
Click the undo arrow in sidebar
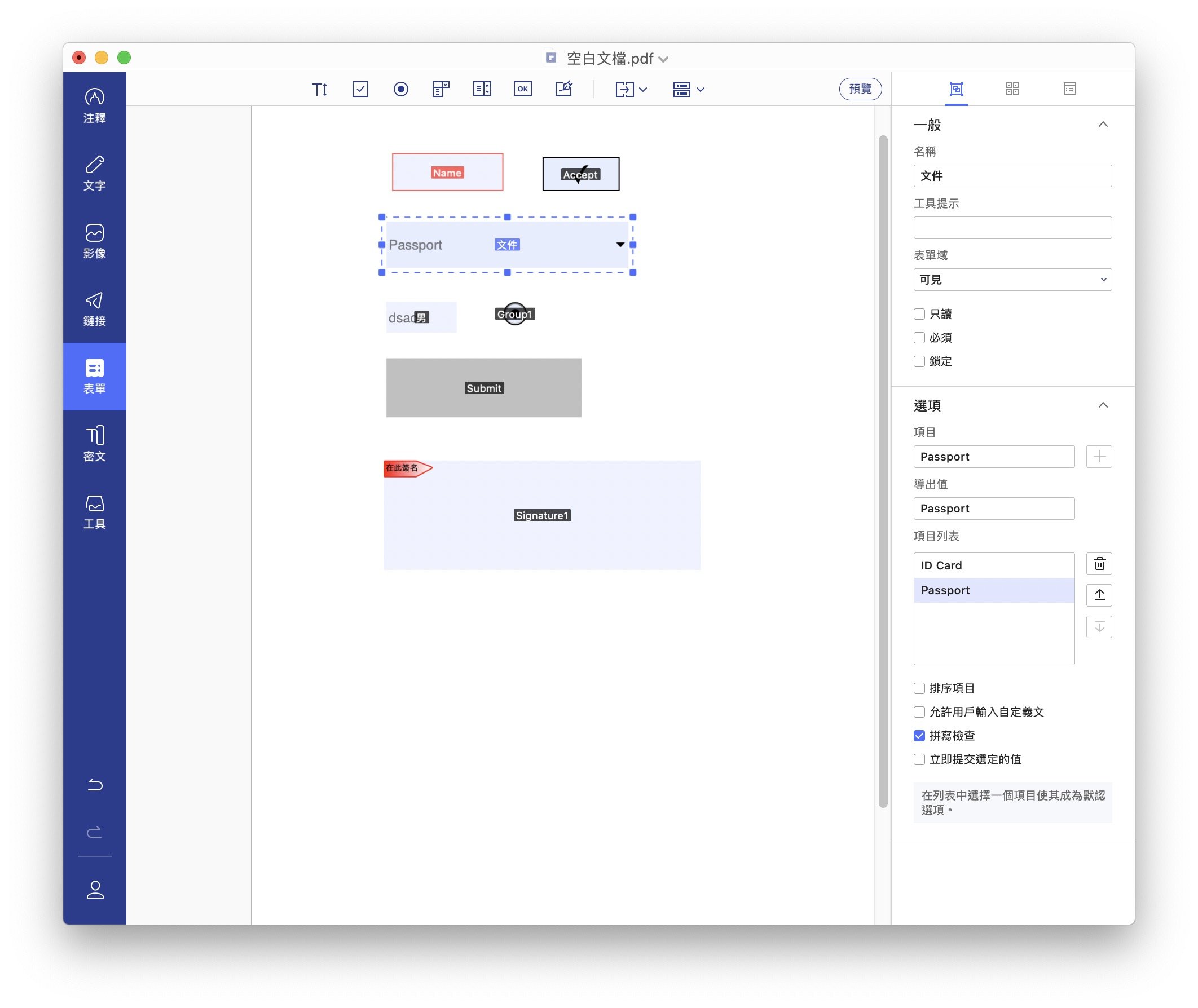(x=95, y=785)
